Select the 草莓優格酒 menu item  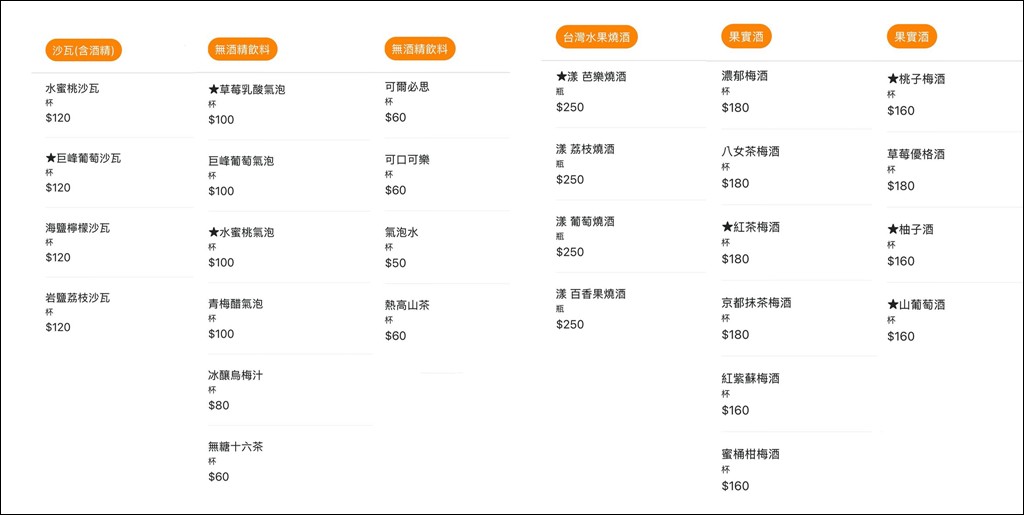tap(916, 155)
